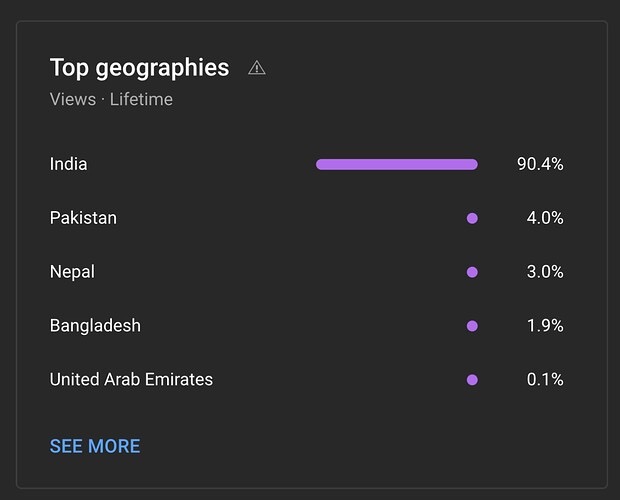This screenshot has width=620, height=500.
Task: Select the Pakistan country label
Action: click(x=83, y=218)
